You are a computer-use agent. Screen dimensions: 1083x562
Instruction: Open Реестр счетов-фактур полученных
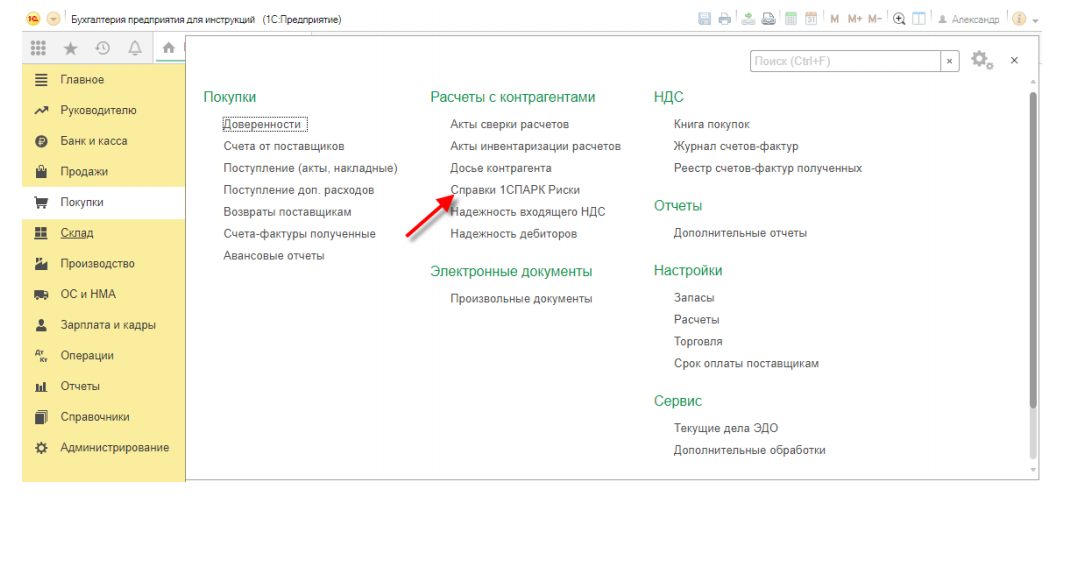click(767, 168)
